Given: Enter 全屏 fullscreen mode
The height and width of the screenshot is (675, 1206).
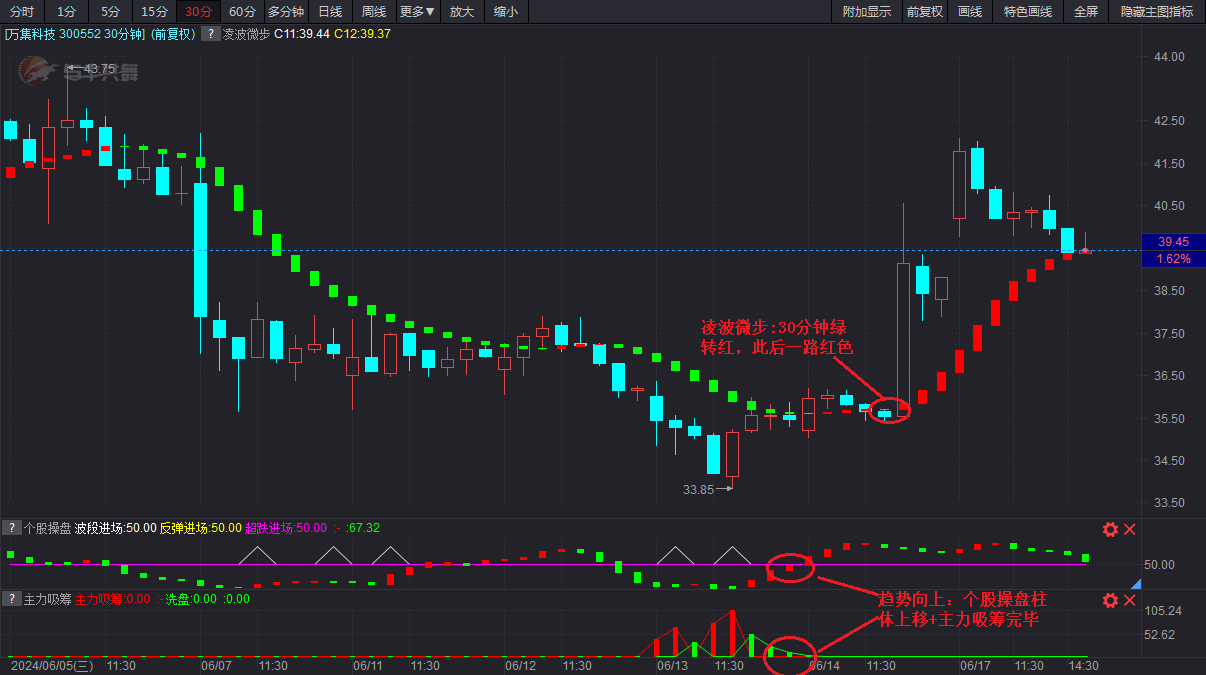Looking at the screenshot, I should [x=1086, y=12].
